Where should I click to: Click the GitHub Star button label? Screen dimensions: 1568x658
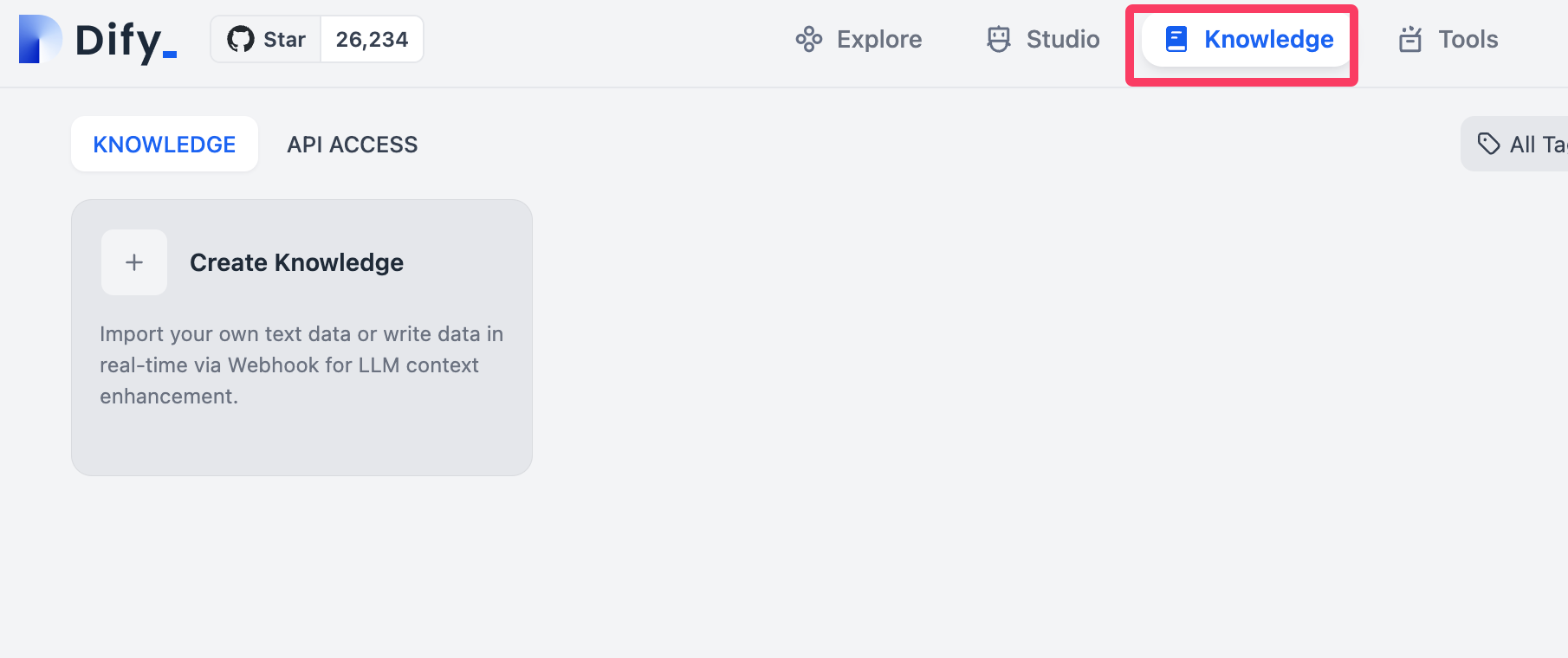[x=284, y=40]
